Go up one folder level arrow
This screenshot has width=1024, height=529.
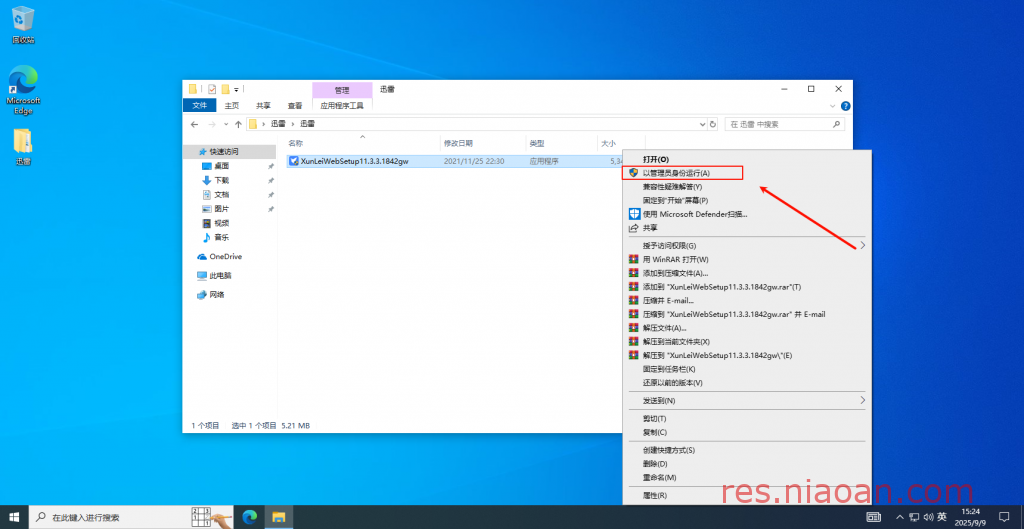click(238, 124)
